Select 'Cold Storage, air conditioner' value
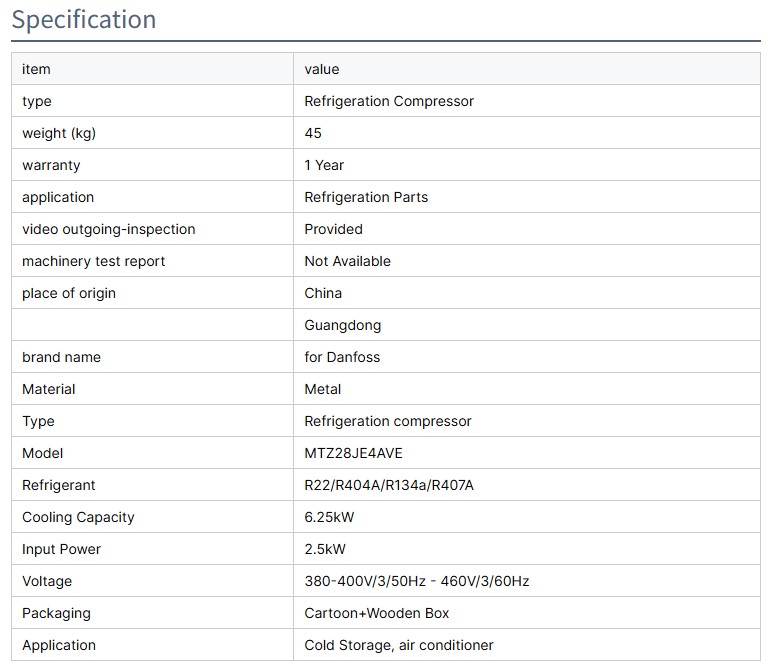 point(399,645)
